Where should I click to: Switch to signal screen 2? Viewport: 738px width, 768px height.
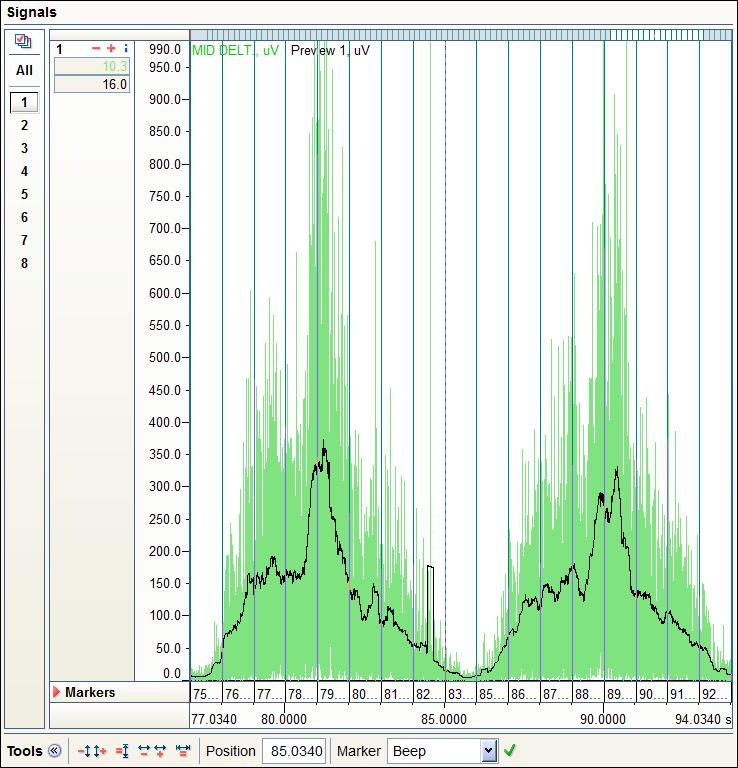tap(24, 125)
